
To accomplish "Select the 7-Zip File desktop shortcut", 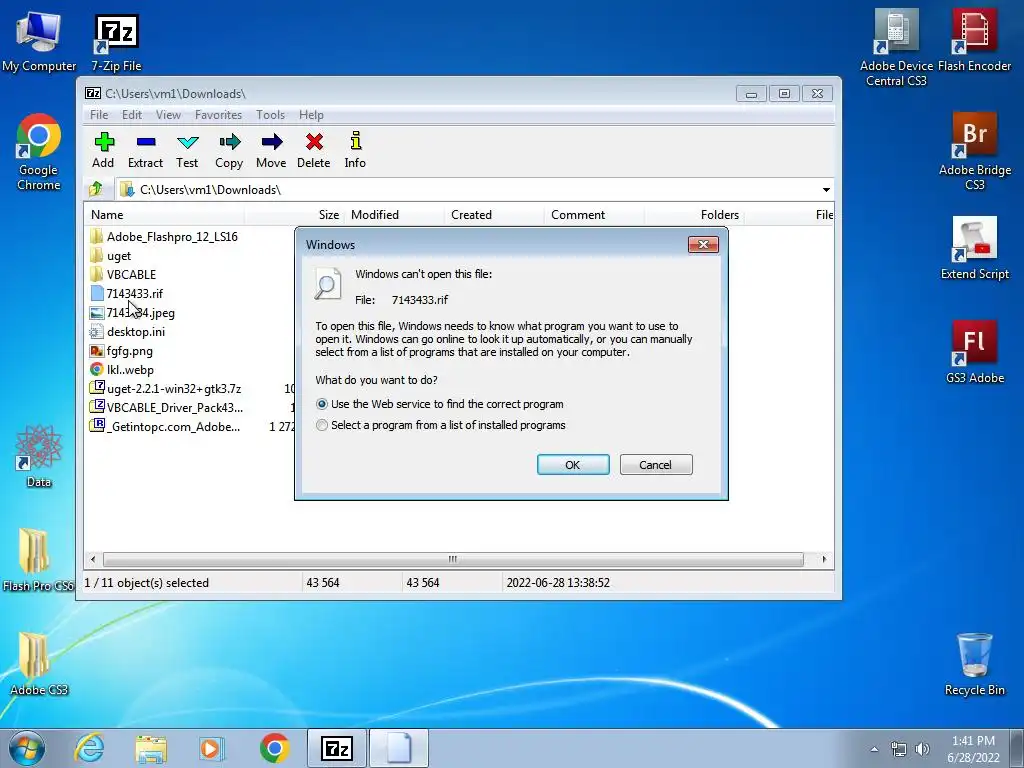I will [x=116, y=43].
